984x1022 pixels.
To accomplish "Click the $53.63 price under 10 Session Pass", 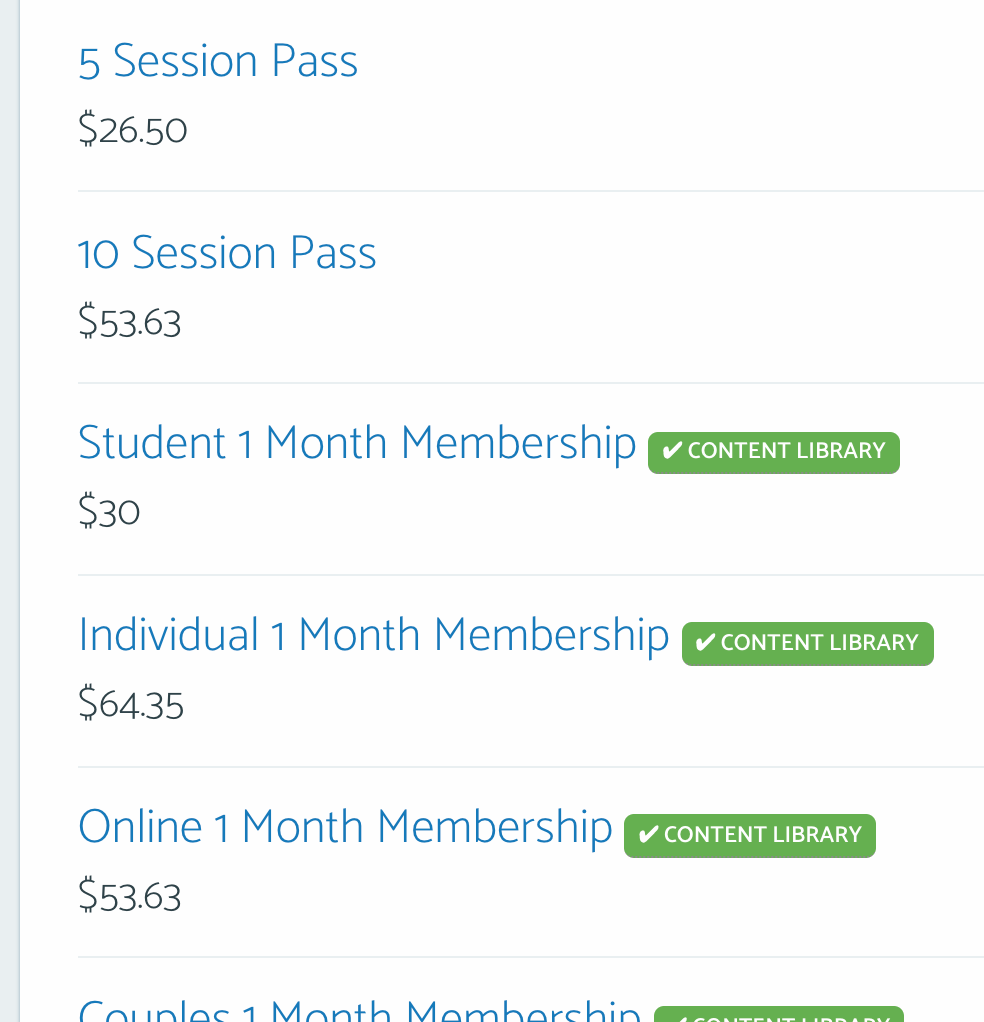I will coord(129,321).
